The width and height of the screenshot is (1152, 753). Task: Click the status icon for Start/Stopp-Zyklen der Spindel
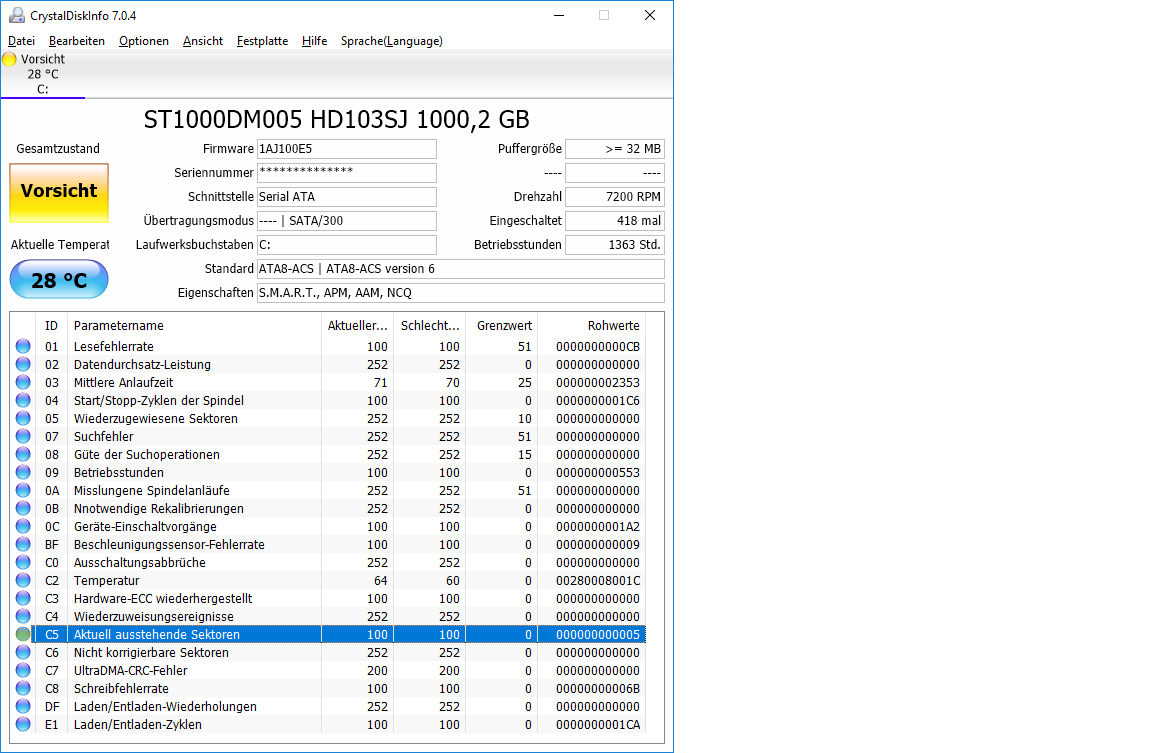24,400
